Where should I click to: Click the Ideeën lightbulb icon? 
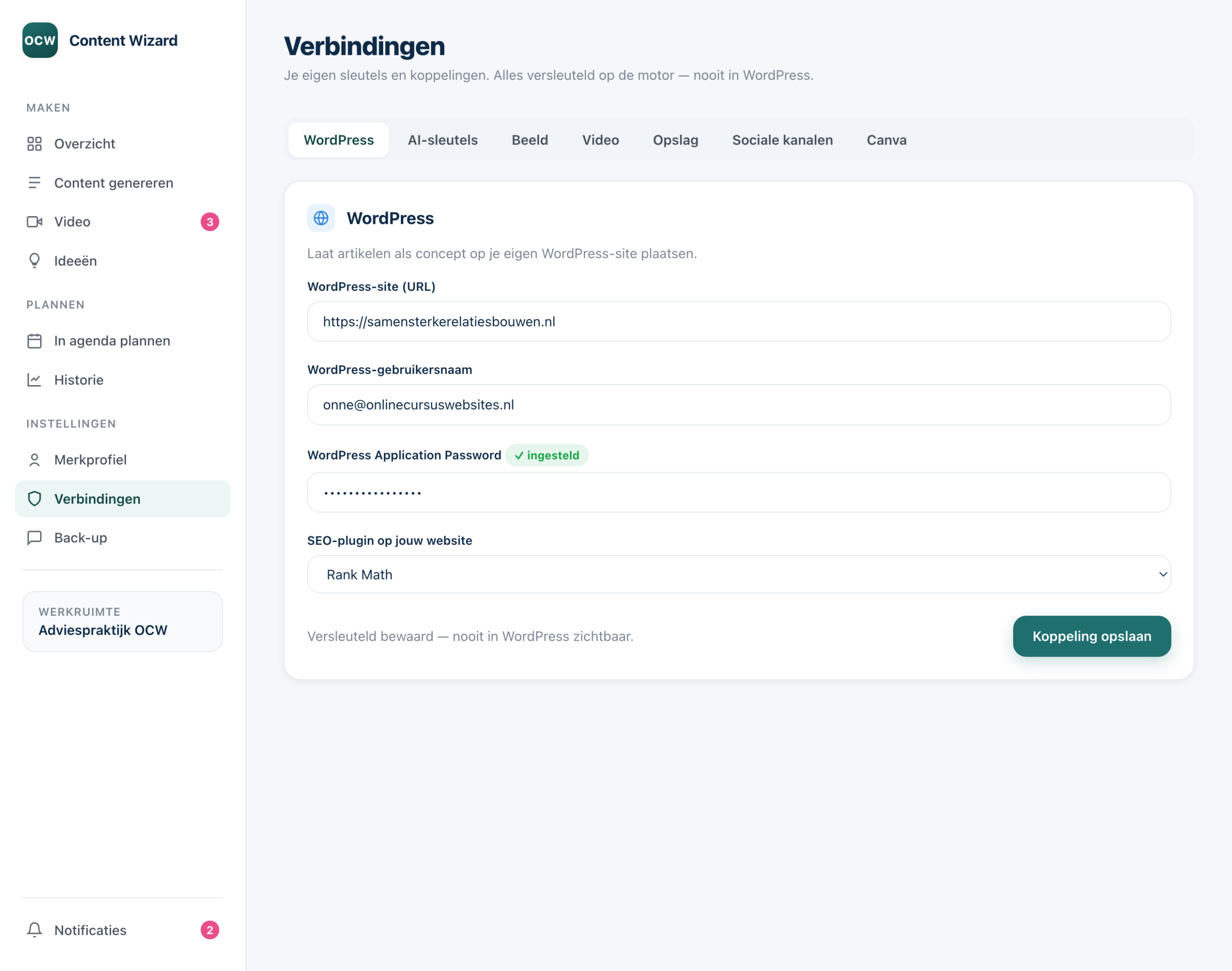coord(35,261)
